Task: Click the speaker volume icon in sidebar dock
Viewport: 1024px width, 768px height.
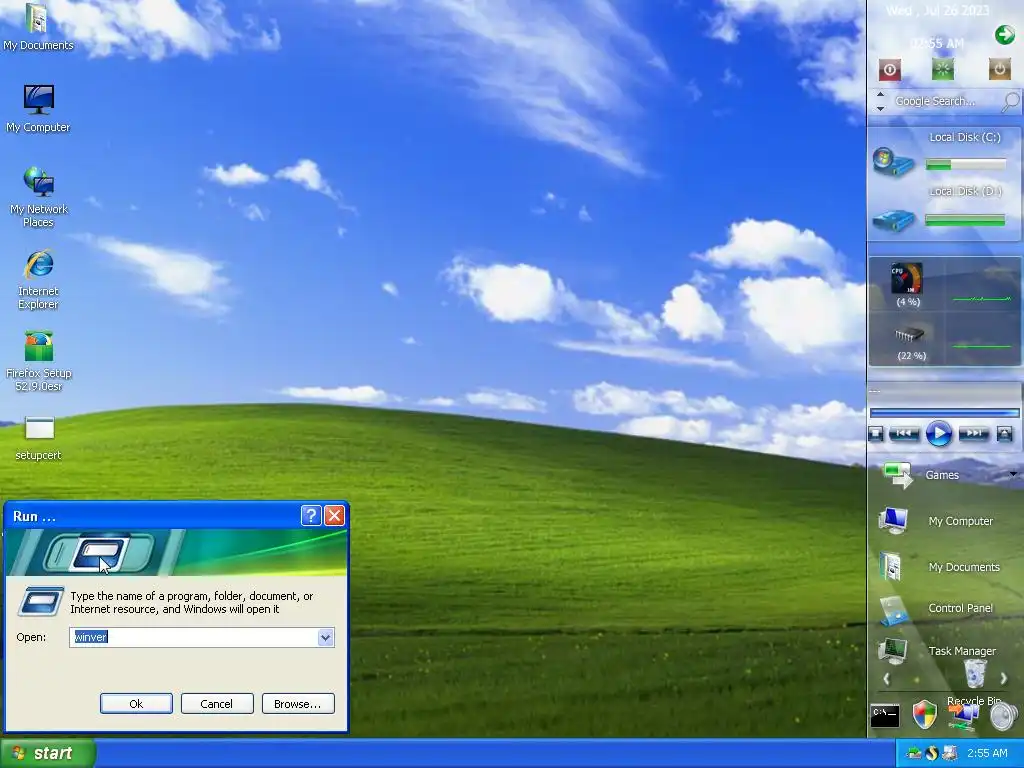Action: tap(1003, 716)
